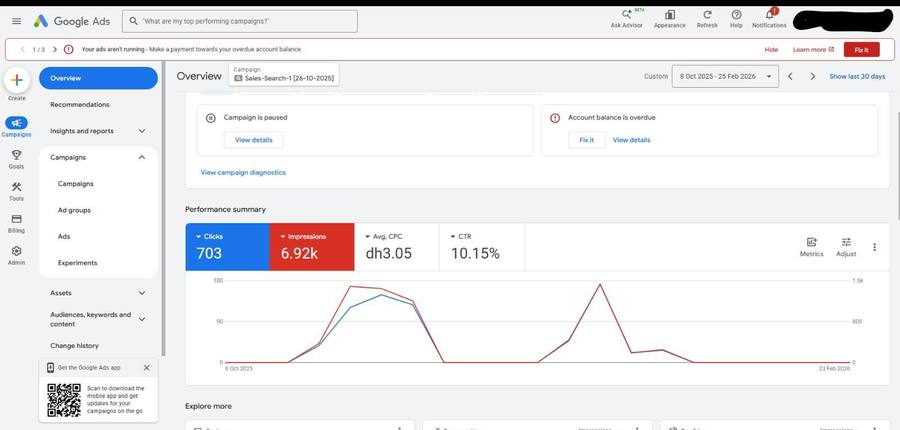Click the sidebar vertical scrollbar
This screenshot has height=430, width=900.
pos(164,208)
